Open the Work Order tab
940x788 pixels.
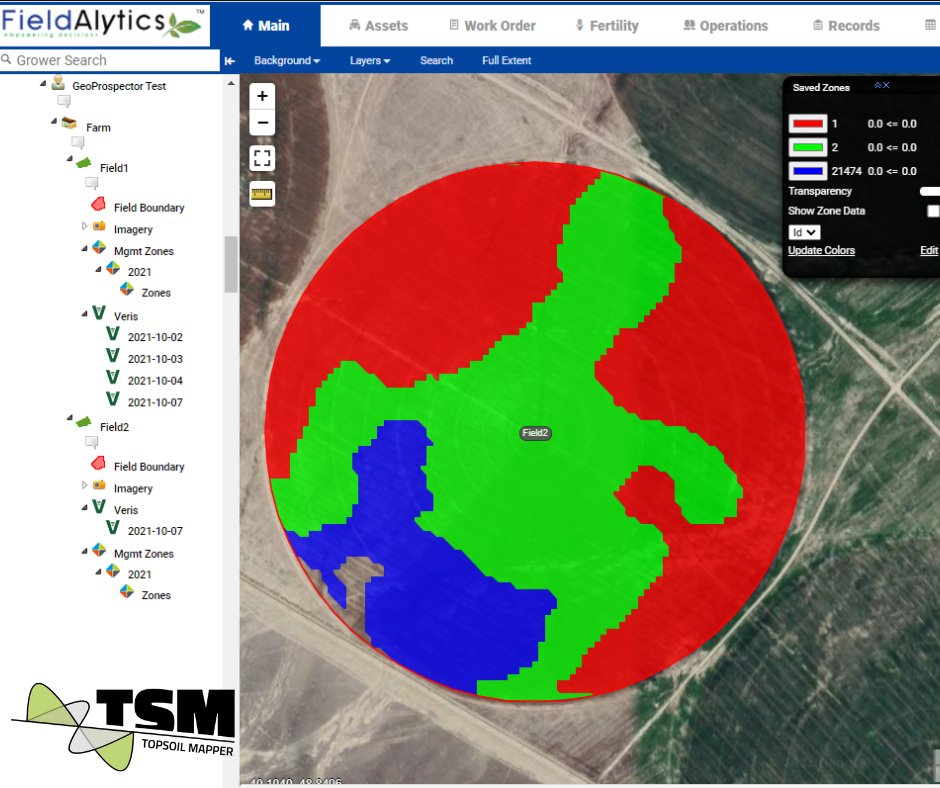pos(492,26)
